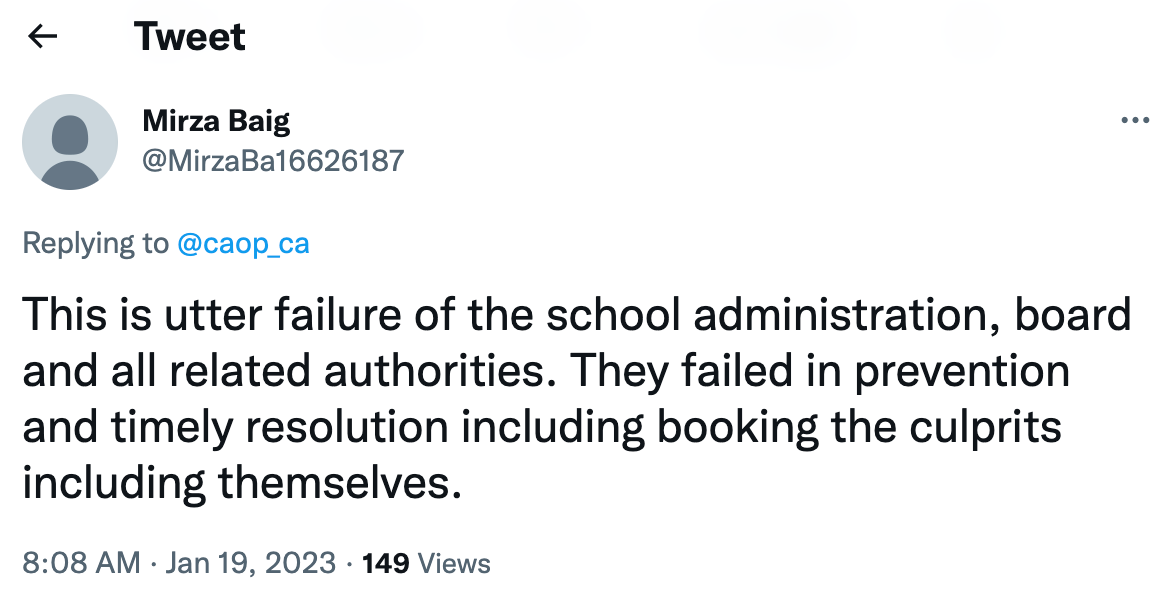Click the 149 Views counter
1174x606 pixels.
(425, 563)
